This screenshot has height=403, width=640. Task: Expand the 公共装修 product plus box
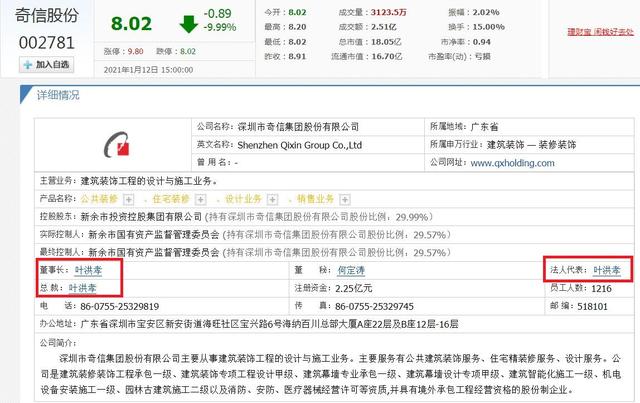[129, 199]
